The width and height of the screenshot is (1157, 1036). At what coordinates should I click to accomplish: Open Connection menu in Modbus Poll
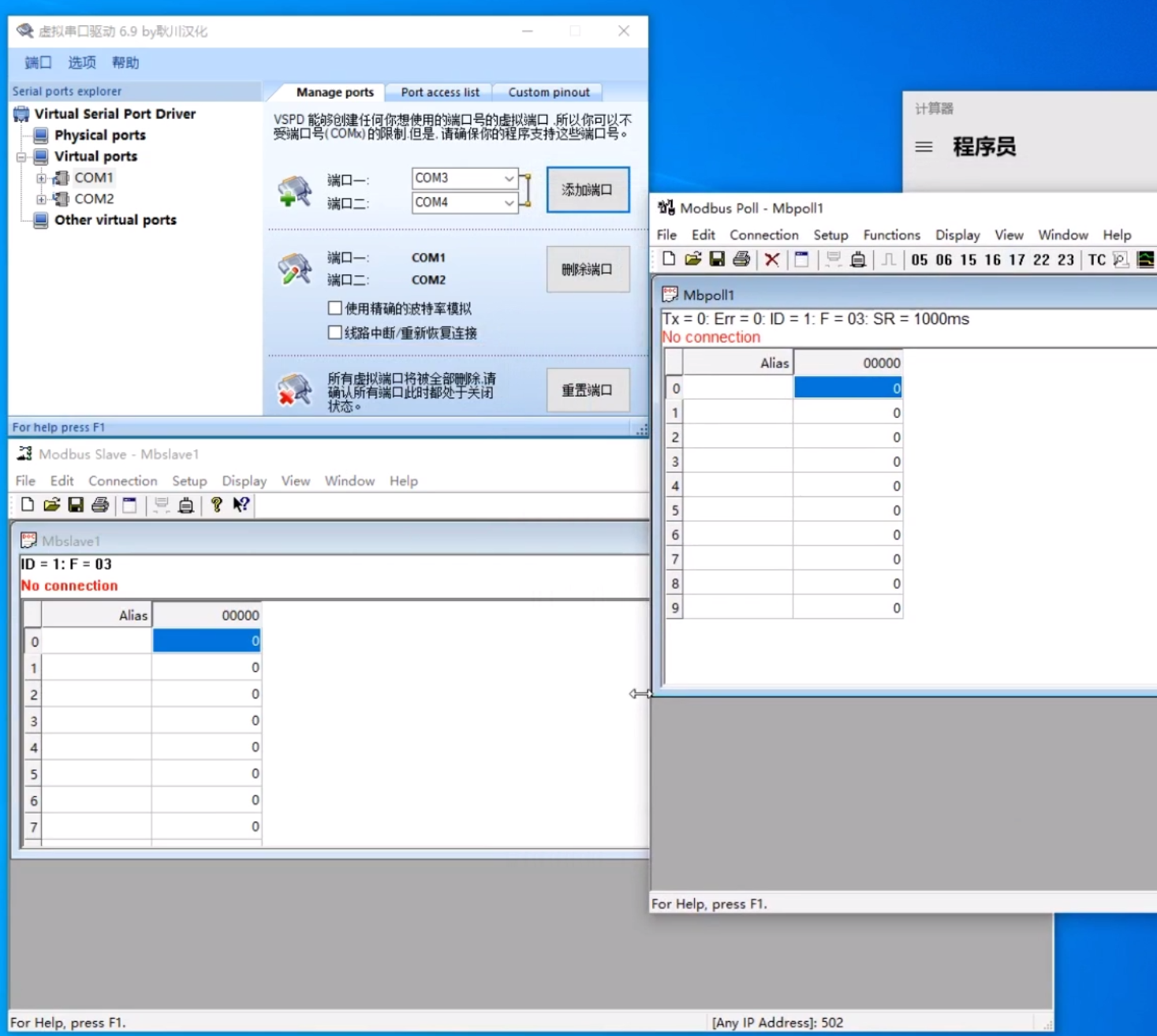[x=764, y=235]
